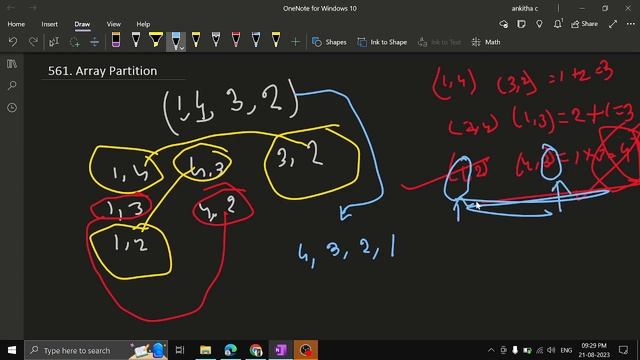Open the Feed sticky notes icon
Image resolution: width=640 pixels, height=360 pixels.
pos(521,24)
